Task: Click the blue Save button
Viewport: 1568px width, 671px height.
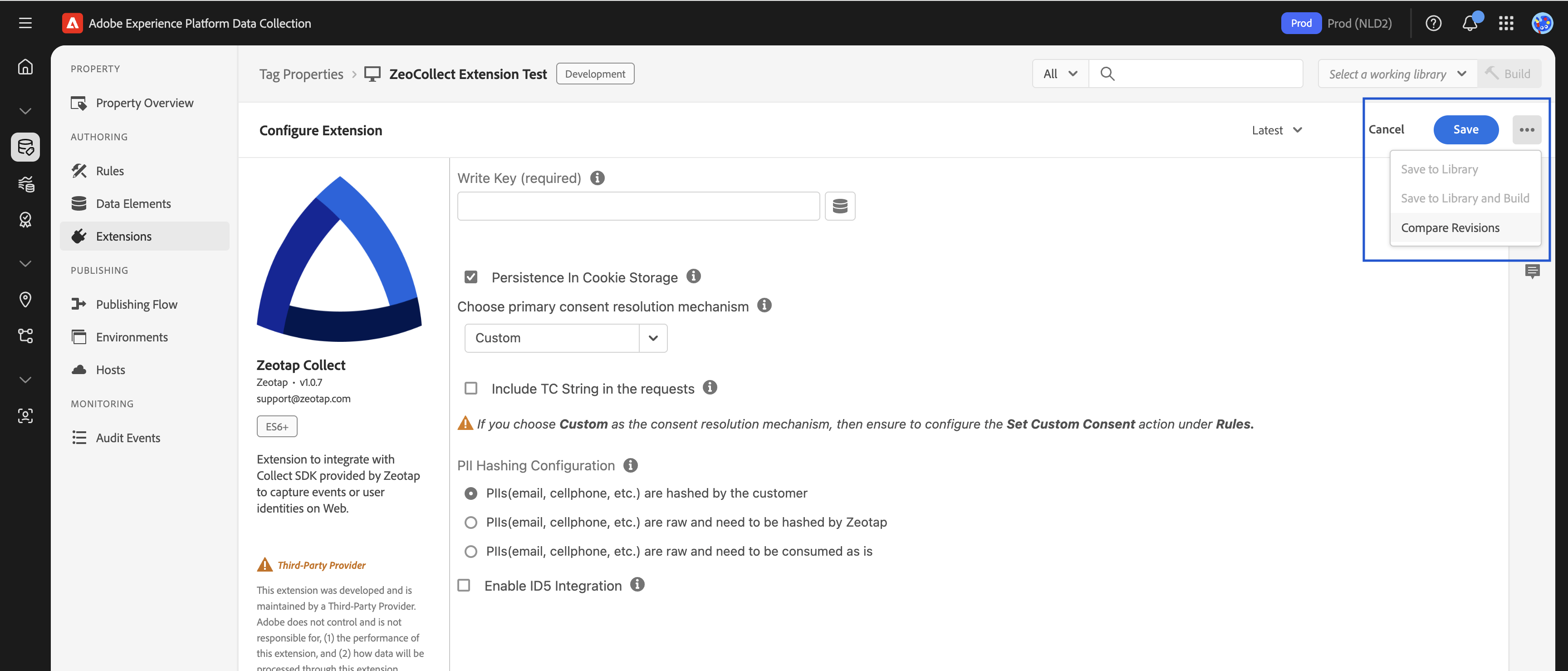Action: pyautogui.click(x=1465, y=129)
